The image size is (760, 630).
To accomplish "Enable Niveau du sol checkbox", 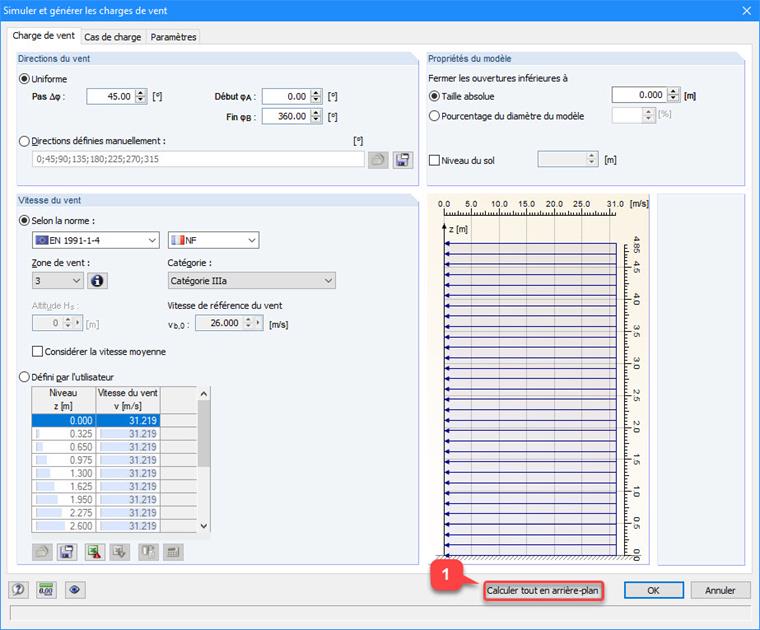I will coord(434,160).
